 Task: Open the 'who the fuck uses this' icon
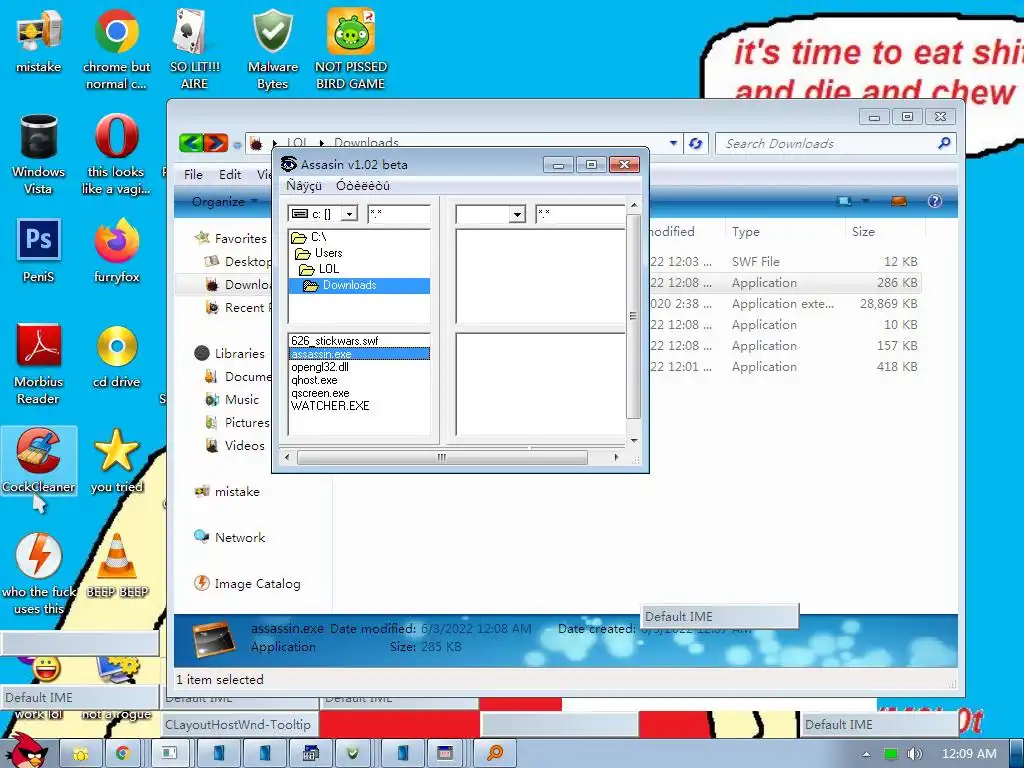click(x=39, y=575)
